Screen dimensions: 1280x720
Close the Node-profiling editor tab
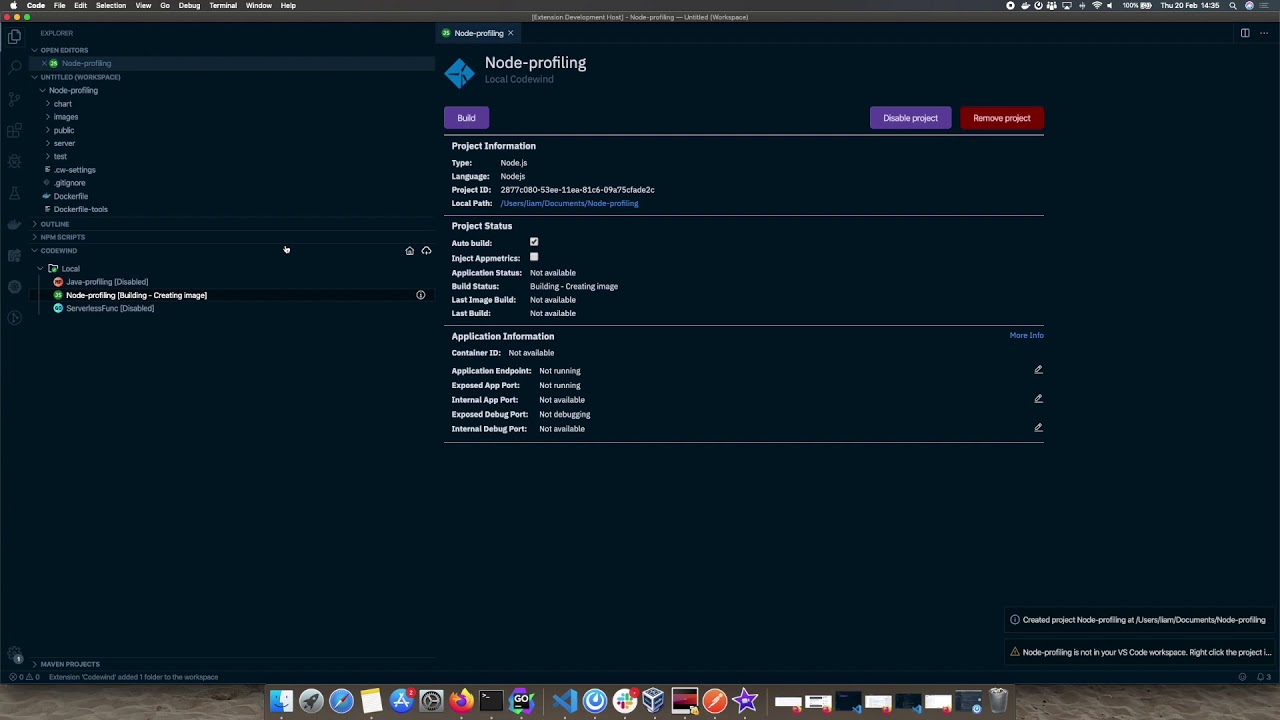click(x=510, y=33)
